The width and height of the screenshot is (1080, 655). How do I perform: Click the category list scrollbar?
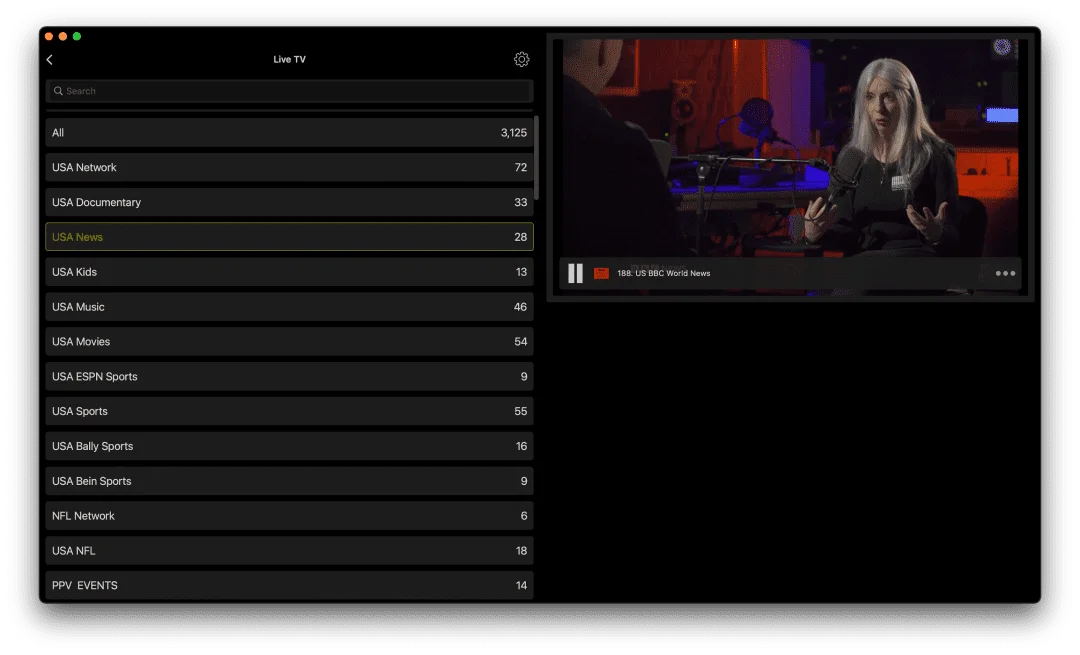537,158
